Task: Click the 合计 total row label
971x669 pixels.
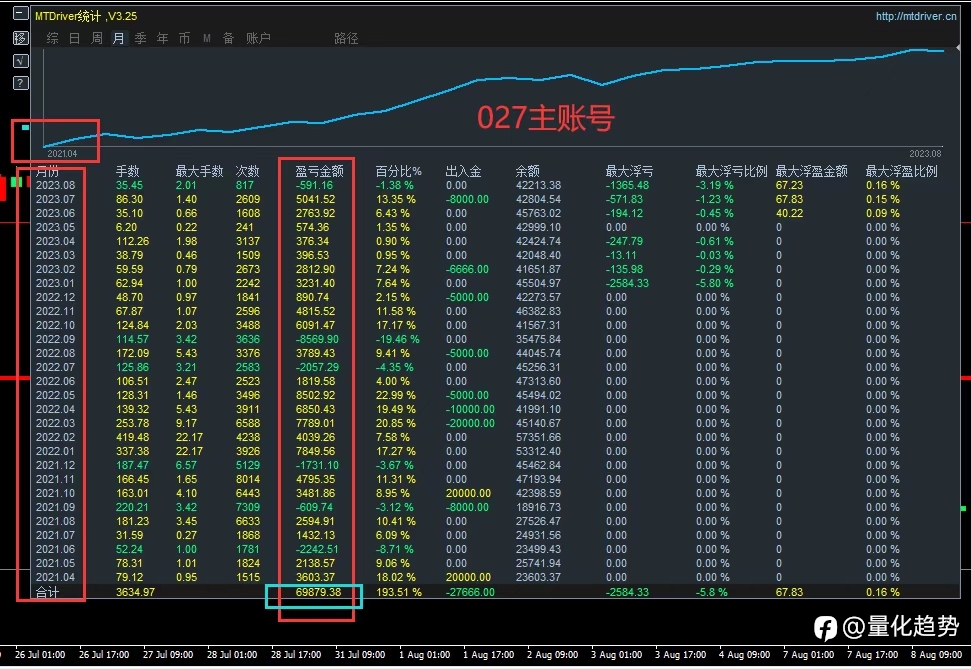Action: [x=47, y=592]
